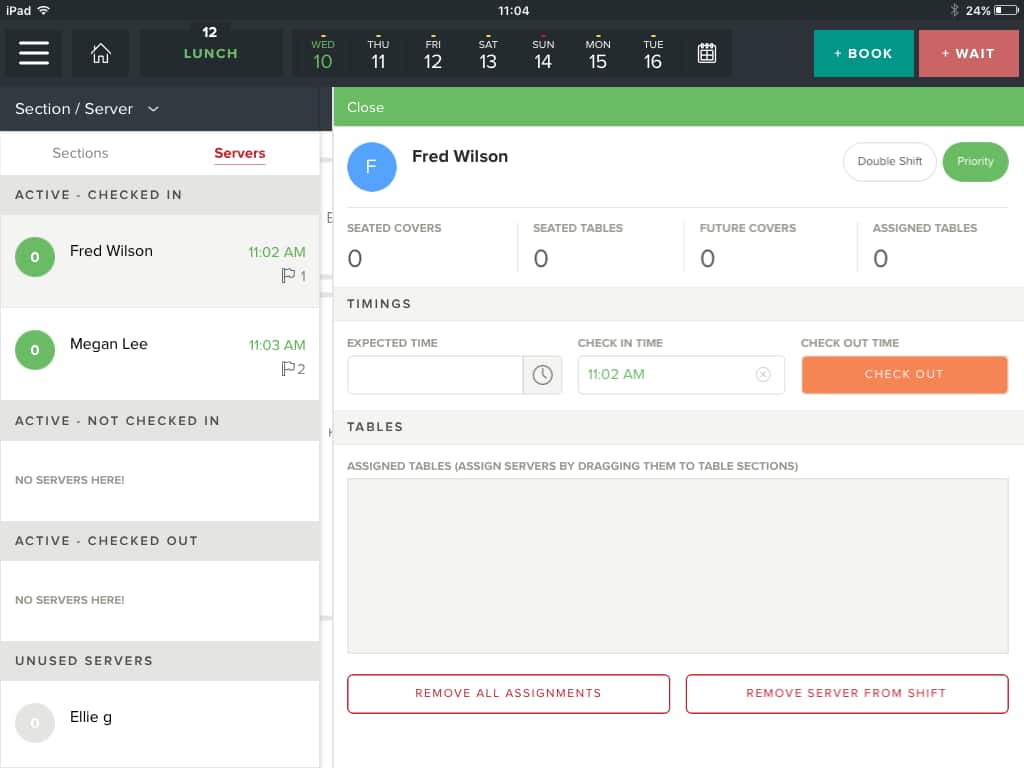Viewport: 1024px width, 768px height.
Task: Click Remove Server From Shift
Action: 846,694
